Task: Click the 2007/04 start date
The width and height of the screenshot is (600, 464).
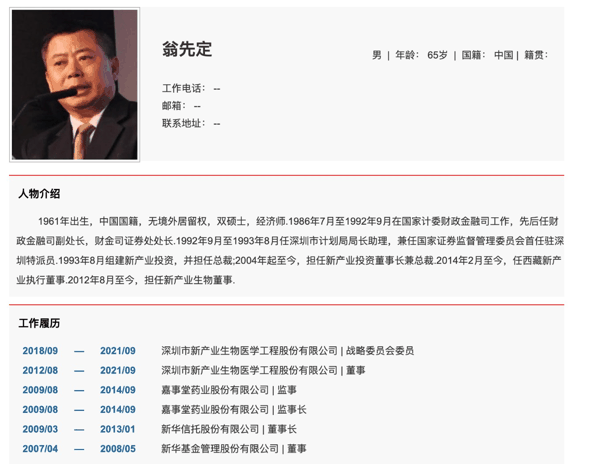Action: [40, 448]
